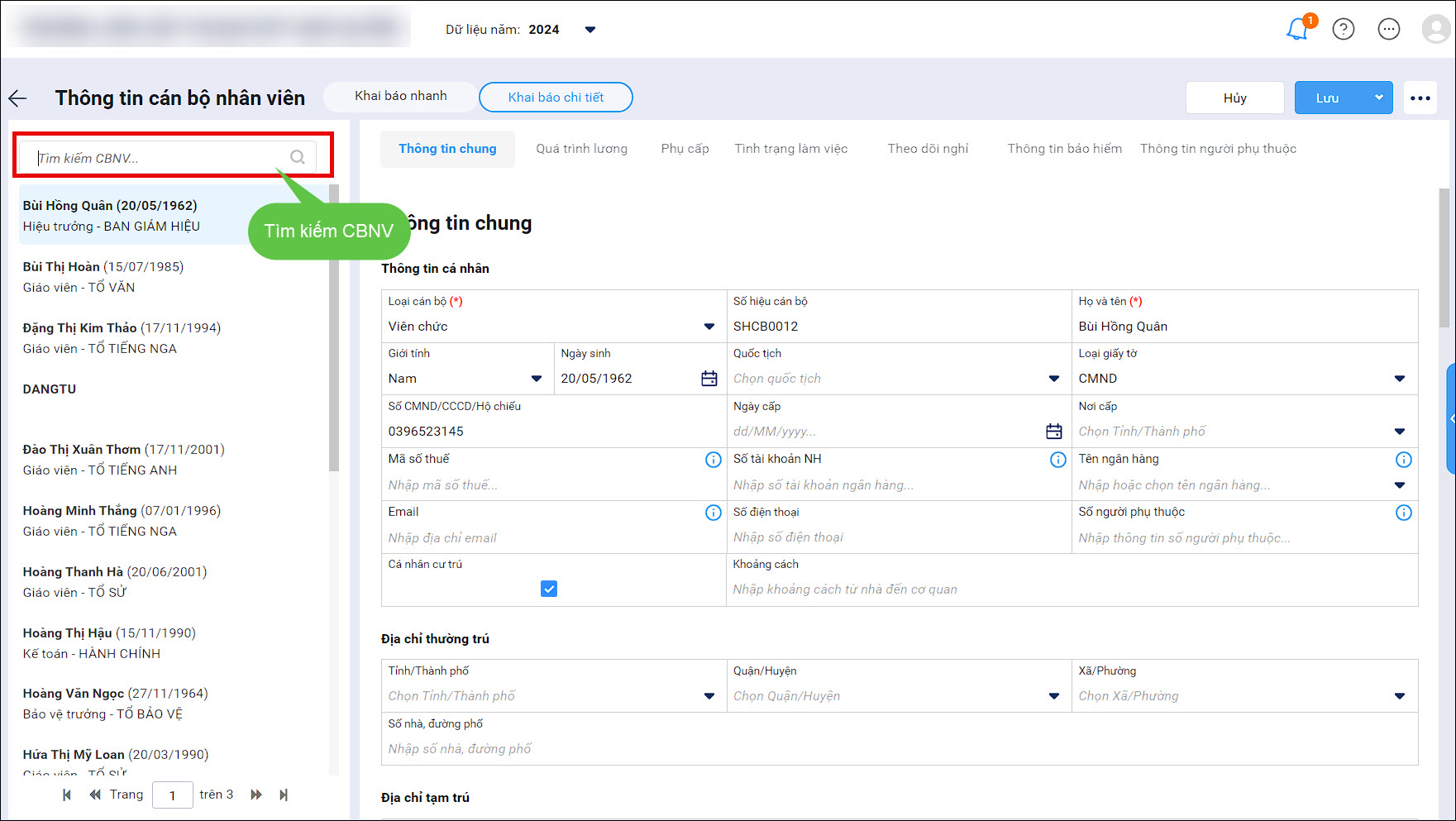Go to next page of employee list

[x=256, y=795]
